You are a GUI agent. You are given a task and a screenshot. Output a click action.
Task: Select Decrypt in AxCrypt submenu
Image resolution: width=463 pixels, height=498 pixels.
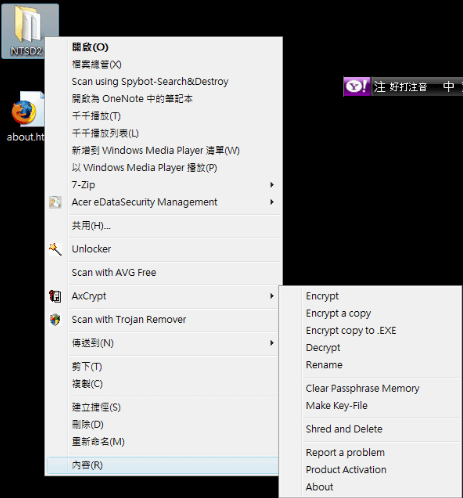tap(370, 348)
